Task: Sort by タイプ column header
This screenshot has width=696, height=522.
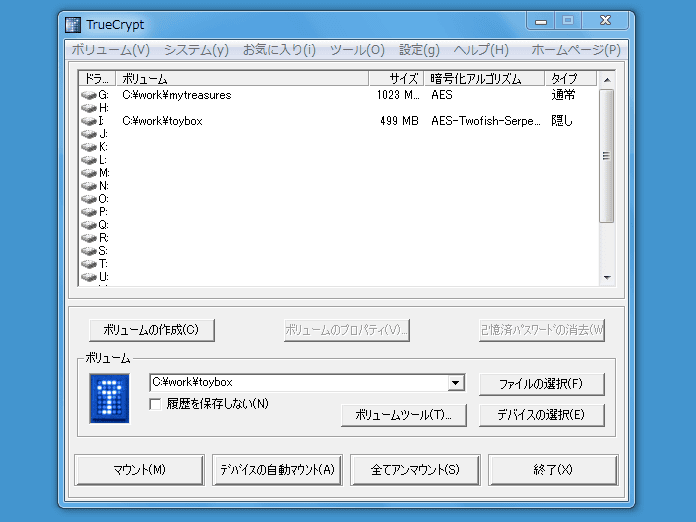Action: click(x=570, y=79)
